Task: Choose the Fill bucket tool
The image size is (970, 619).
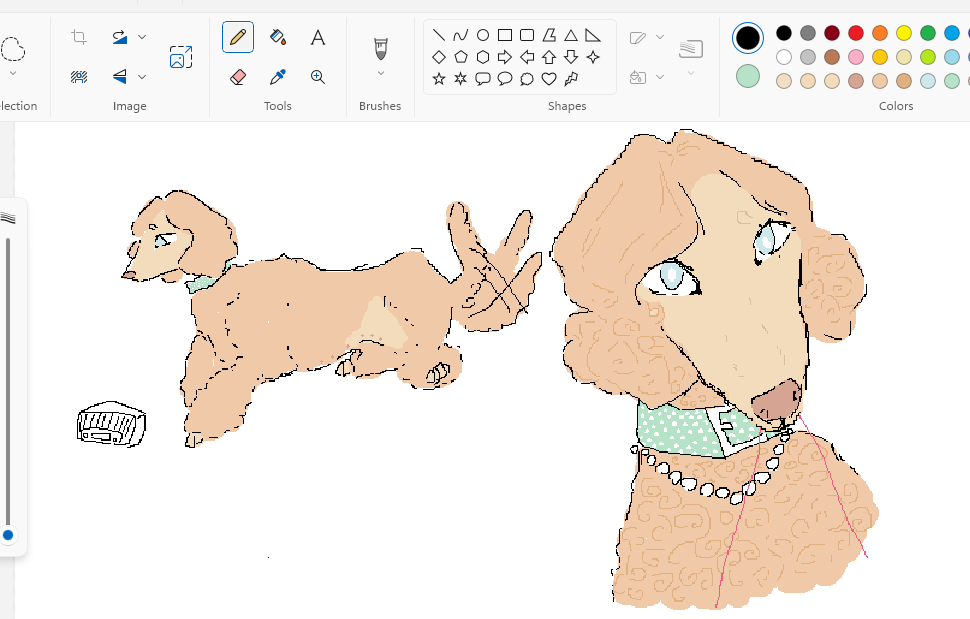Action: [278, 38]
